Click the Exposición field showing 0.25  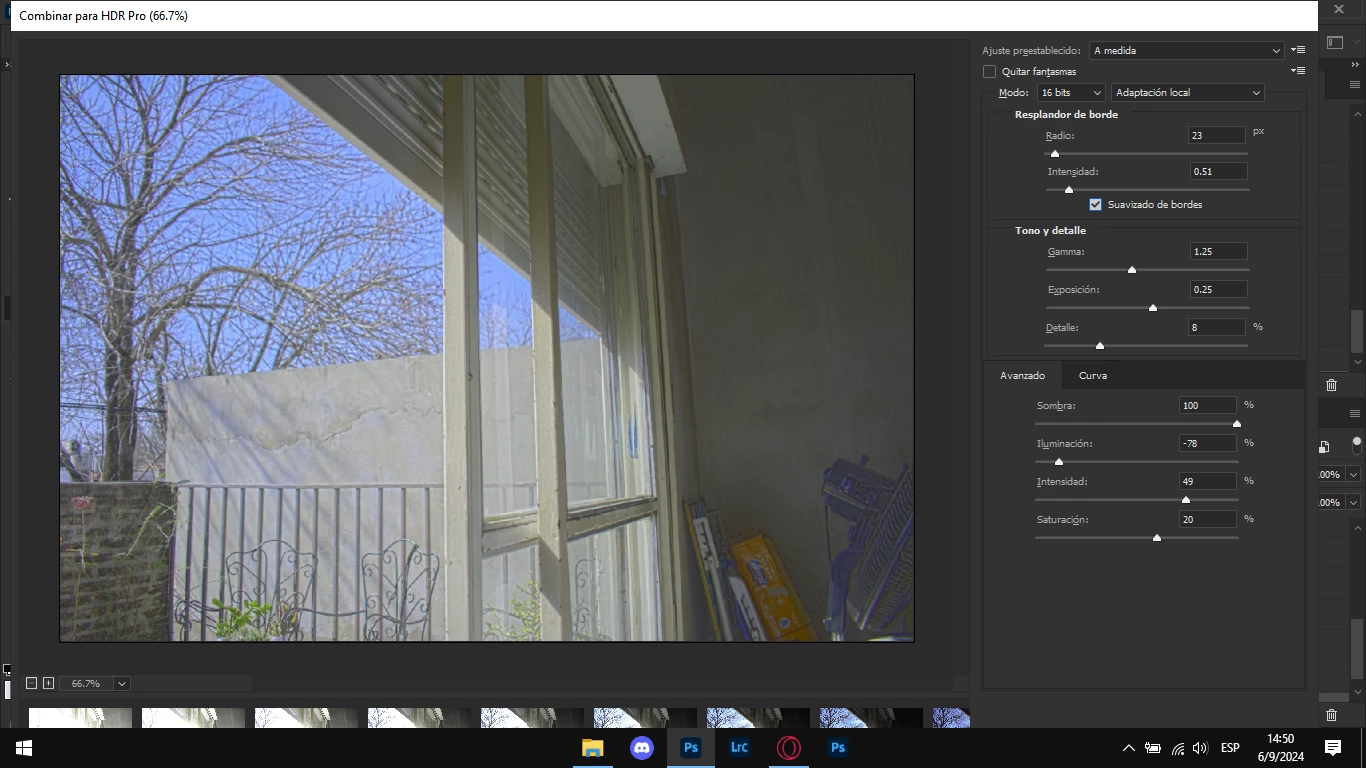coord(1218,289)
